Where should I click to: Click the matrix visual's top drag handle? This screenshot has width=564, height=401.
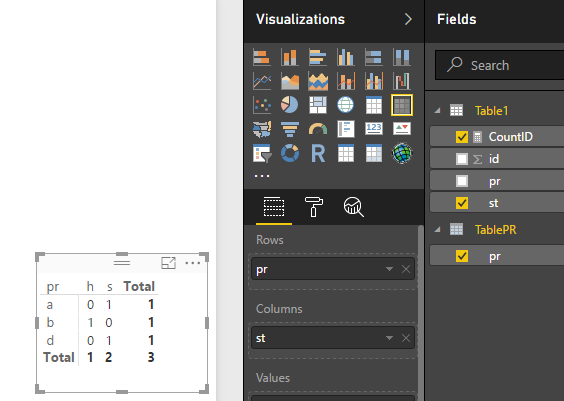(122, 263)
